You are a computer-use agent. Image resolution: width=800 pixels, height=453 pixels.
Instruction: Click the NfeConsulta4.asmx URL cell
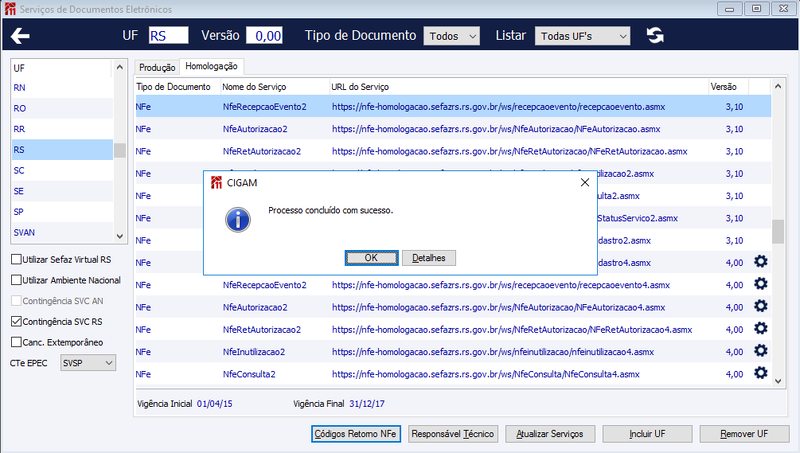point(486,374)
